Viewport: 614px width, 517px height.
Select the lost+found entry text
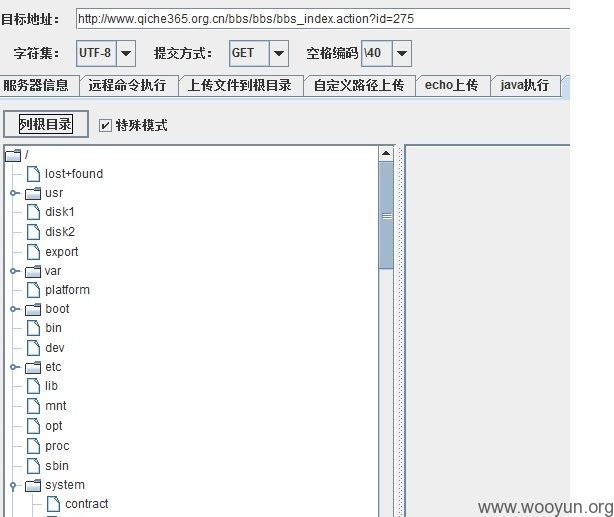tap(74, 174)
